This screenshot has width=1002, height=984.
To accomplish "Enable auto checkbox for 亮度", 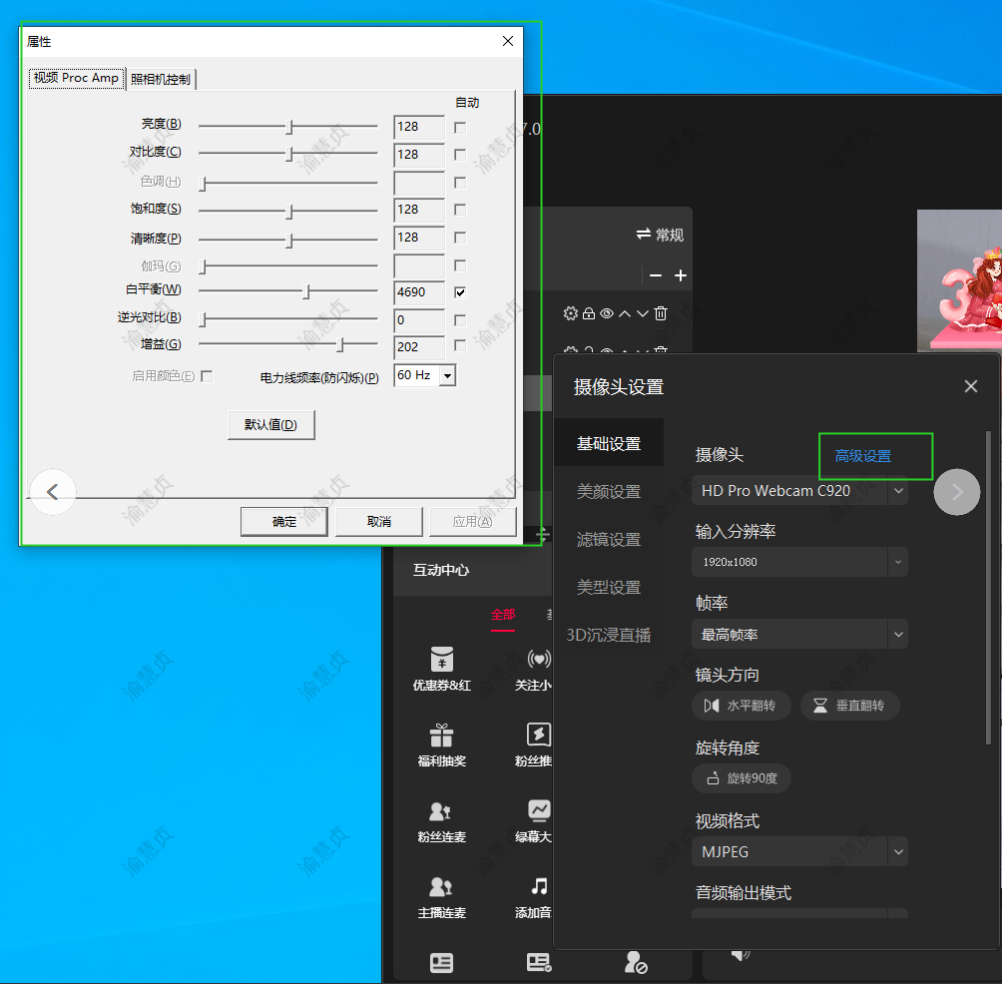I will pyautogui.click(x=460, y=127).
